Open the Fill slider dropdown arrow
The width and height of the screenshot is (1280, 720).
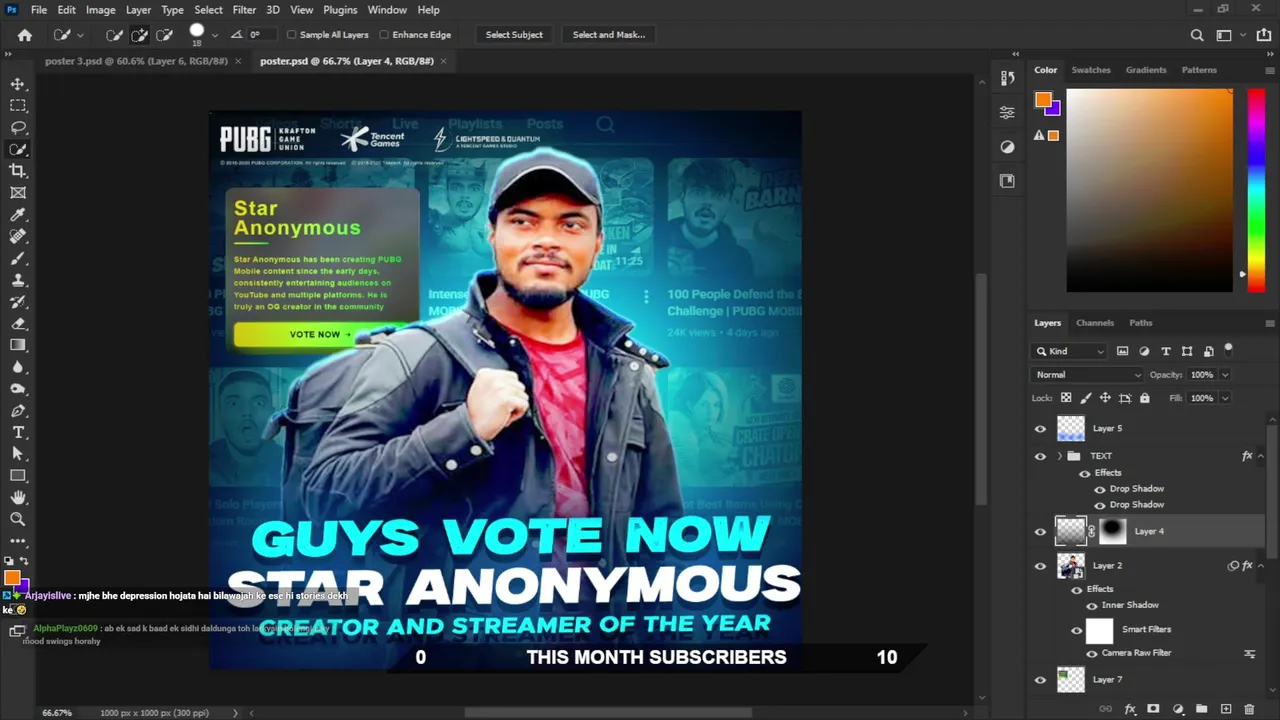1225,398
